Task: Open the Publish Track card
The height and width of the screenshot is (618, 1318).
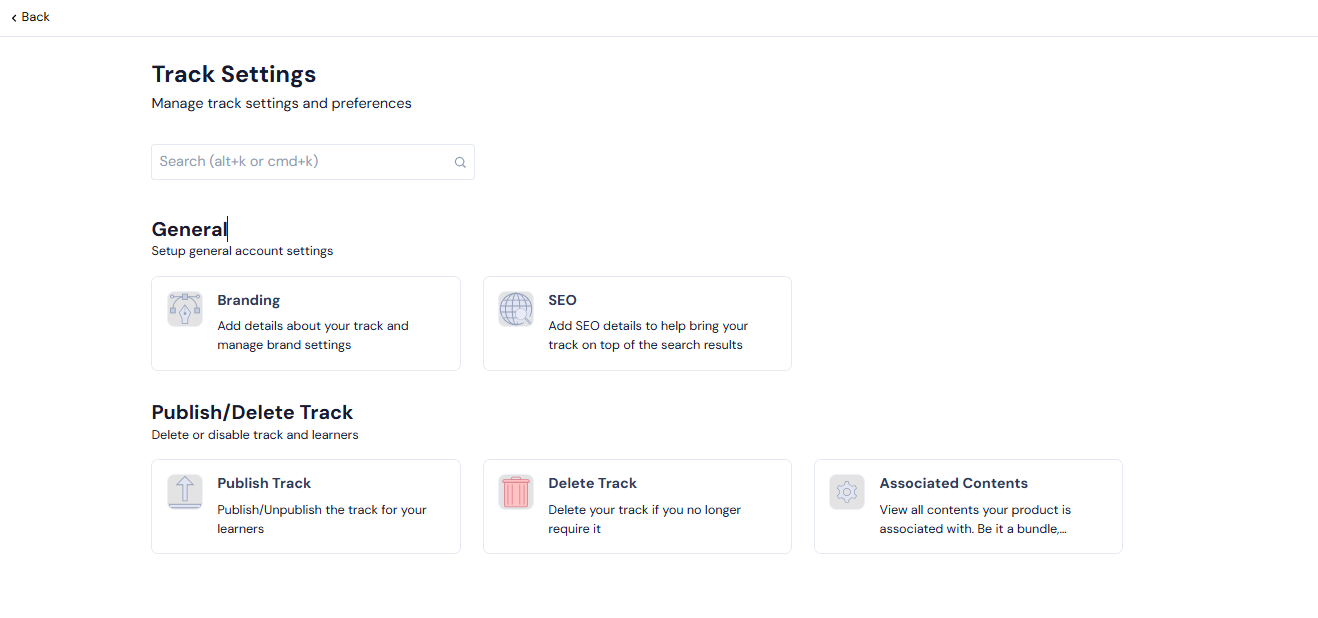Action: pyautogui.click(x=305, y=506)
